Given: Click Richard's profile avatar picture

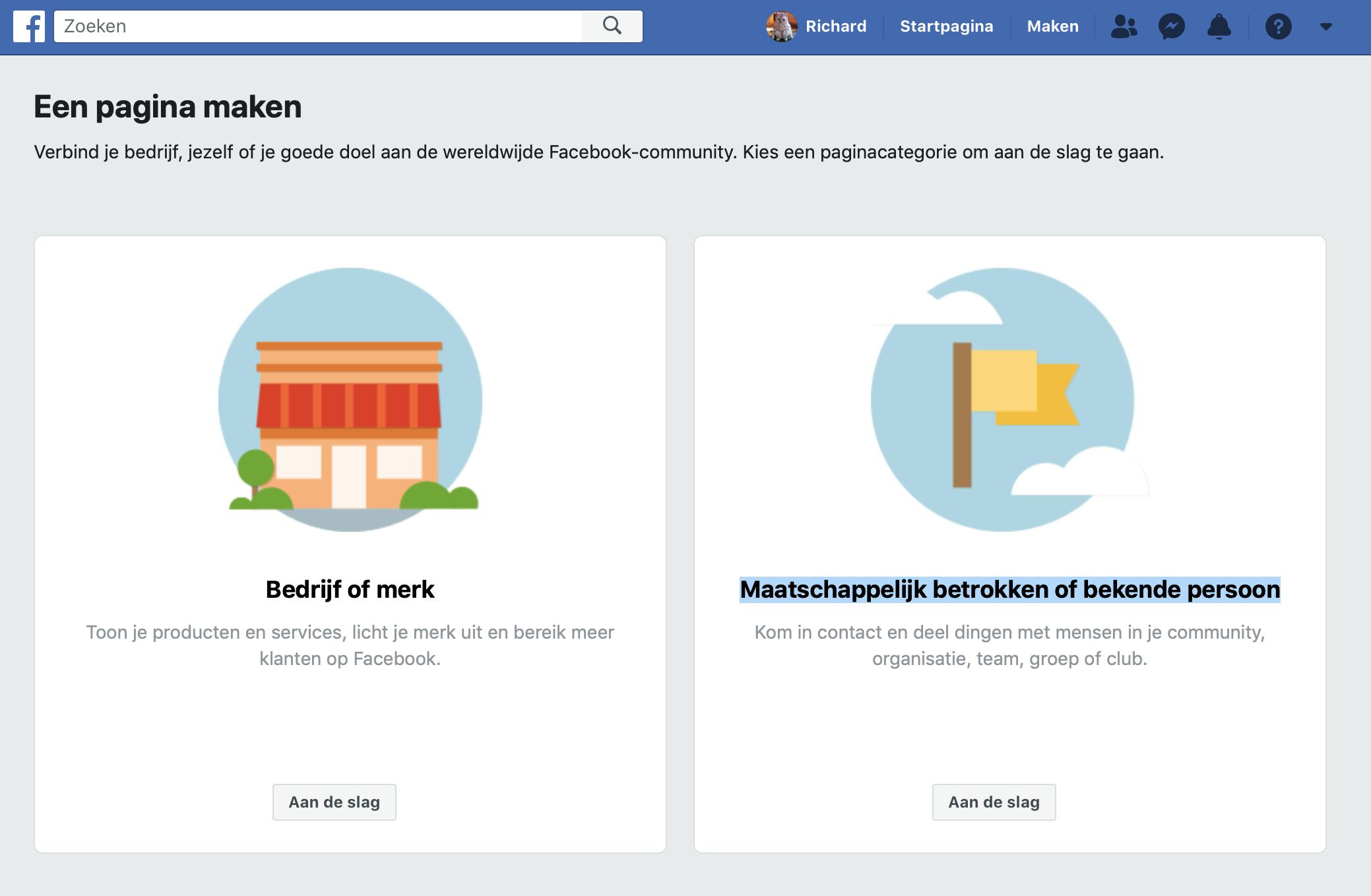Looking at the screenshot, I should [x=782, y=26].
